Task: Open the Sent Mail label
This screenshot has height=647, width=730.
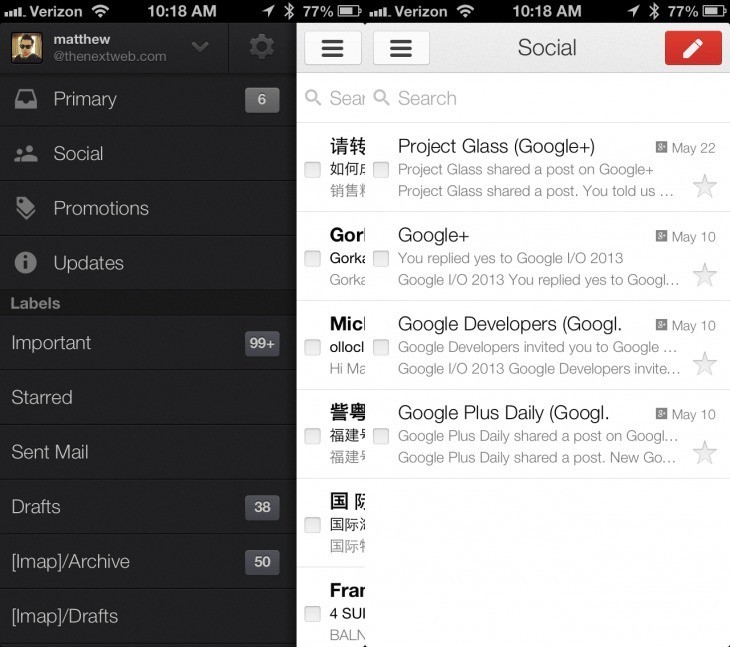Action: click(x=50, y=452)
